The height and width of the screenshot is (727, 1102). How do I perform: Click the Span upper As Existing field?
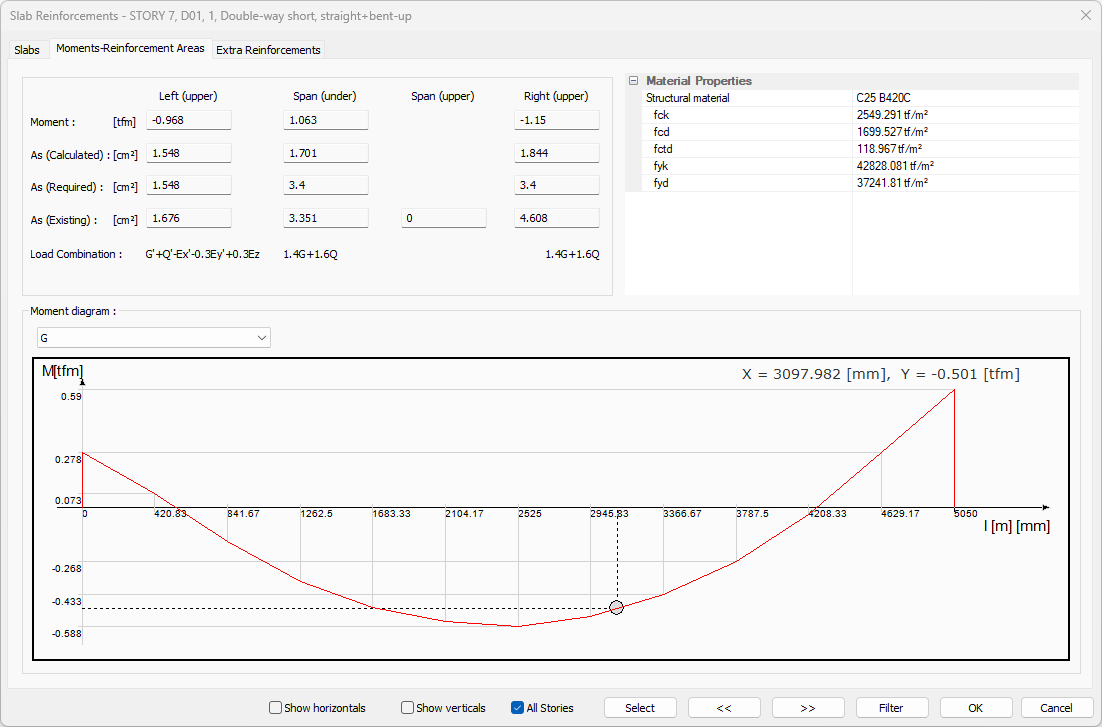point(444,218)
